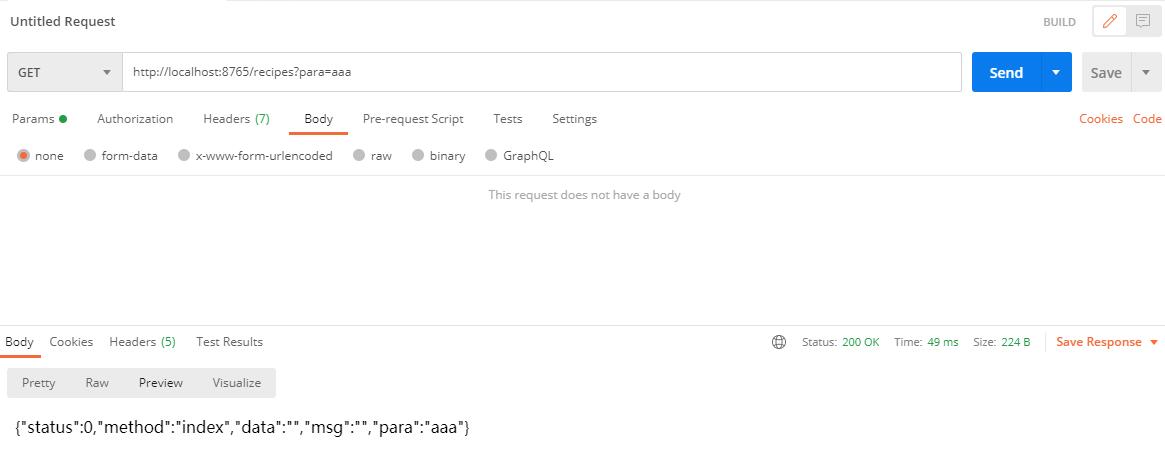Switch to request Headers (7) tab
This screenshot has height=471, width=1165.
click(x=236, y=119)
